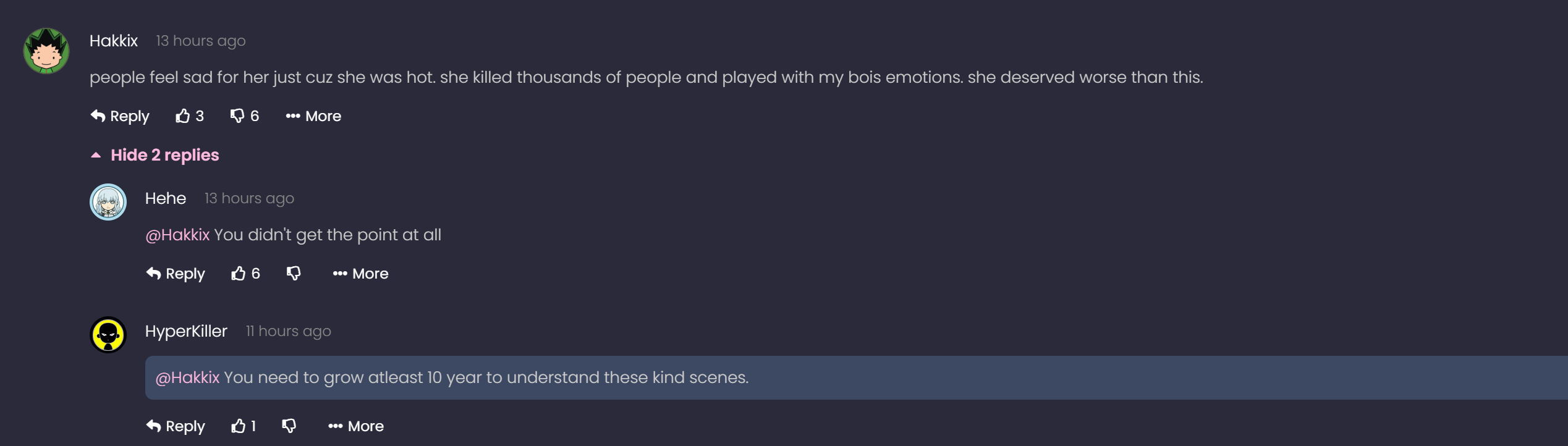Screen dimensions: 1568x446
Task: Upvote Hehe's reply
Action: click(x=245, y=274)
